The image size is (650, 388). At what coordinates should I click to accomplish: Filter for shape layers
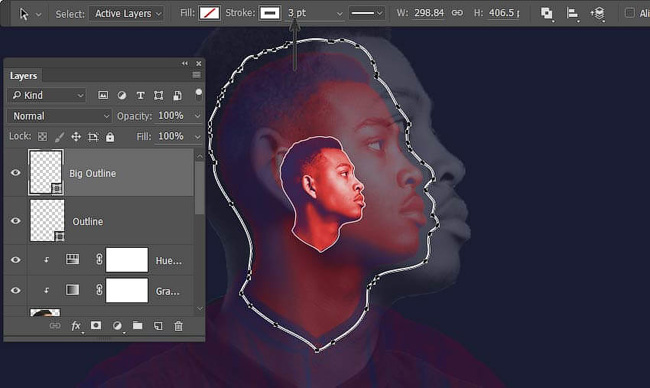pos(158,96)
